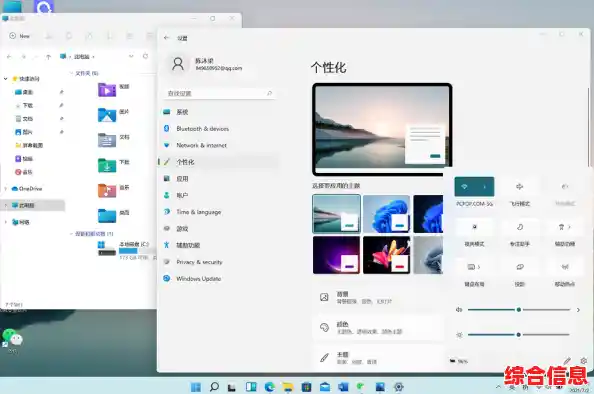This screenshot has width=594, height=394.
Task: Click the Settings search box
Action: (220, 93)
